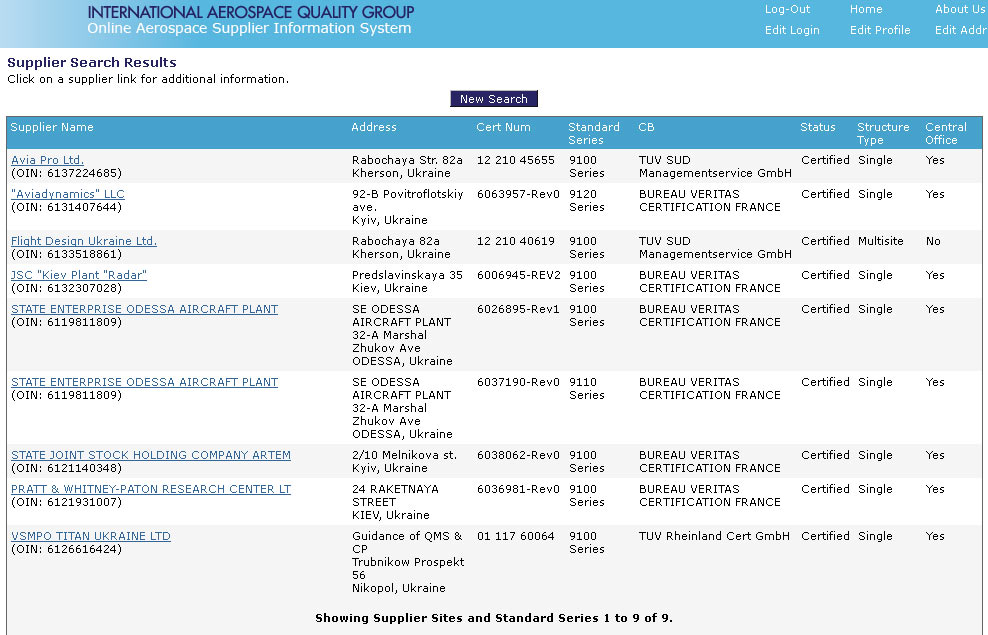Open Edit Profile in the header
Viewport: 988px width, 635px height.
pos(880,30)
